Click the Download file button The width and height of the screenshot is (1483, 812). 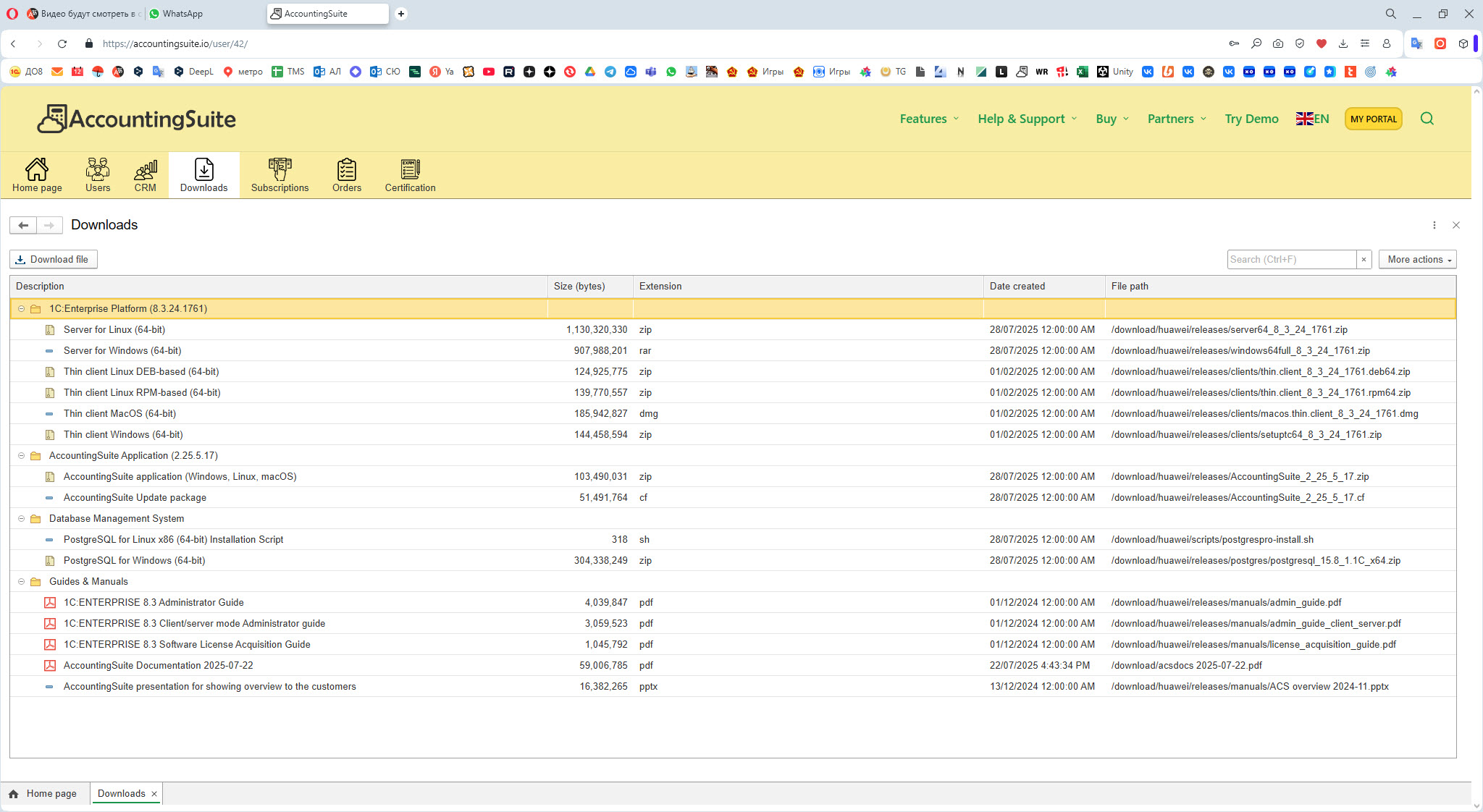pyautogui.click(x=53, y=259)
